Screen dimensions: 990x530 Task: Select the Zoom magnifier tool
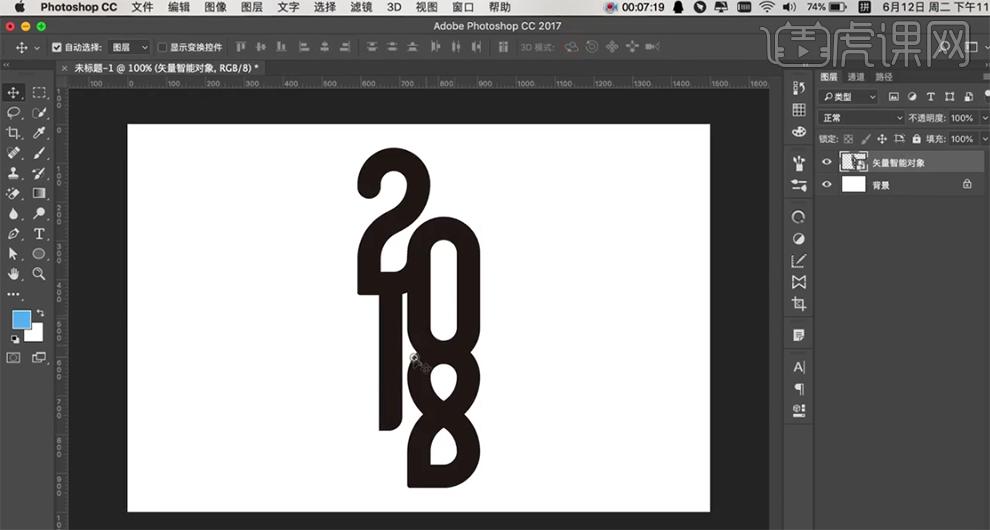tap(39, 273)
